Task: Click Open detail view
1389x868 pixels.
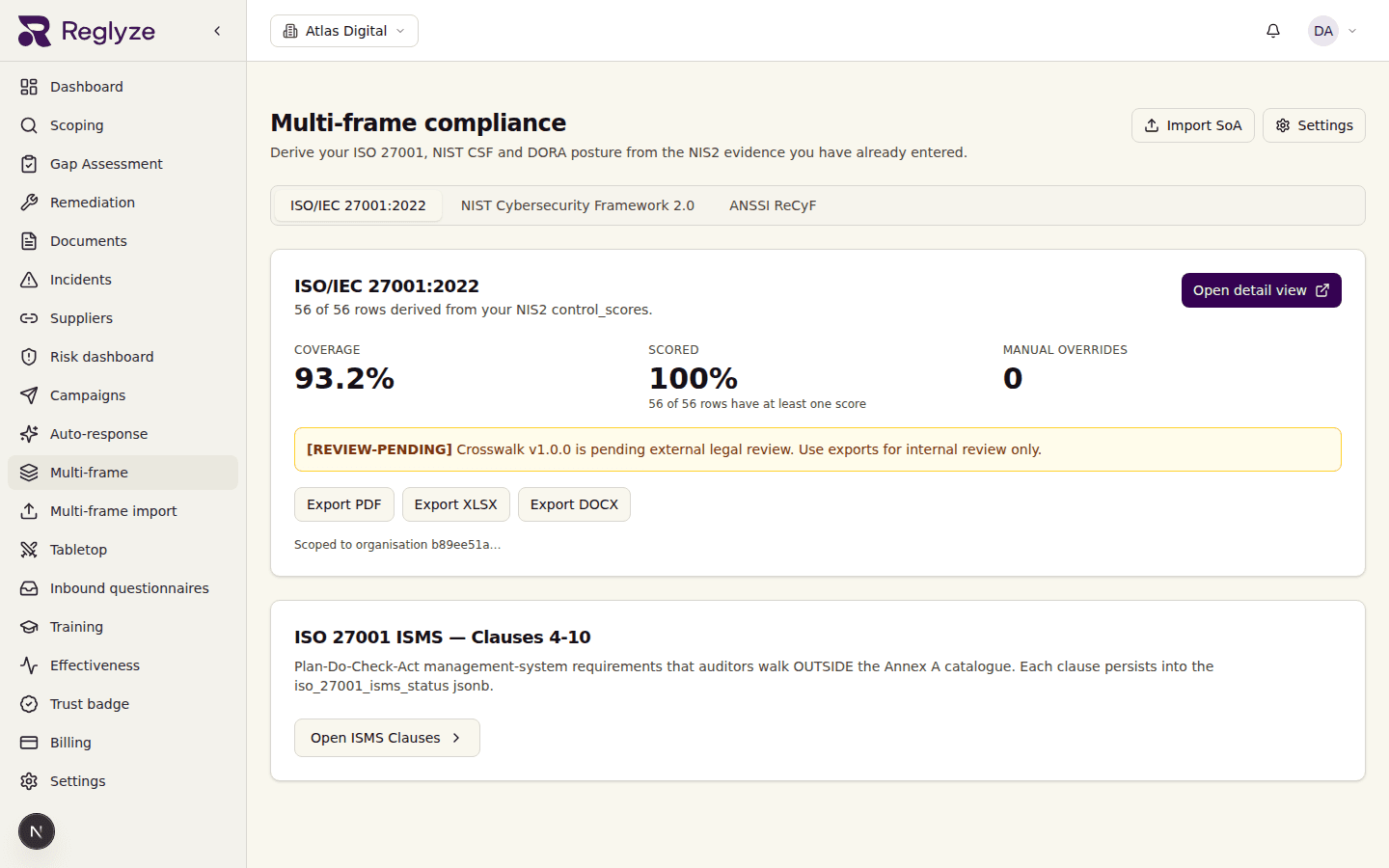Action: (x=1262, y=290)
